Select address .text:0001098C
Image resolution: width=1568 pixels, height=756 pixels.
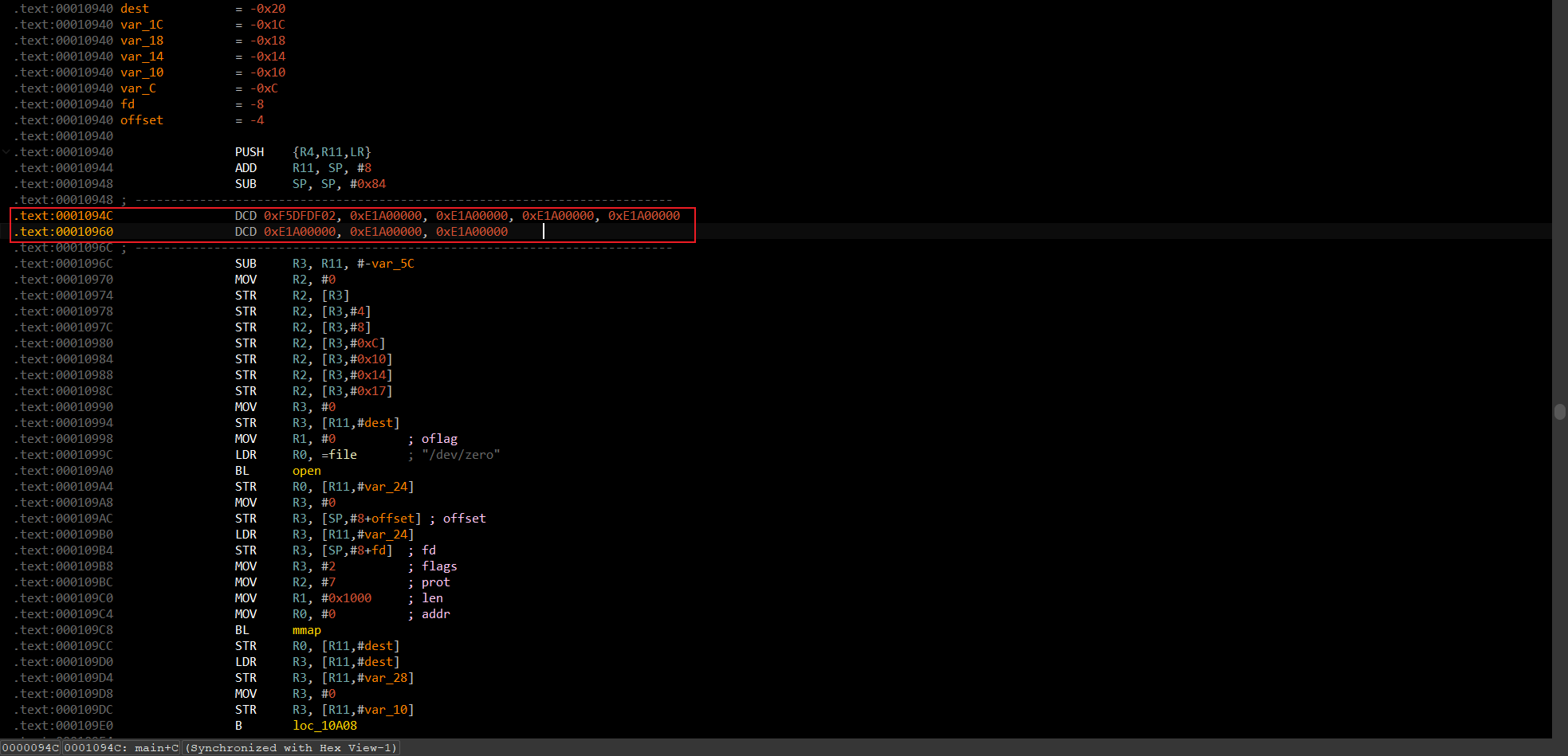pos(64,391)
